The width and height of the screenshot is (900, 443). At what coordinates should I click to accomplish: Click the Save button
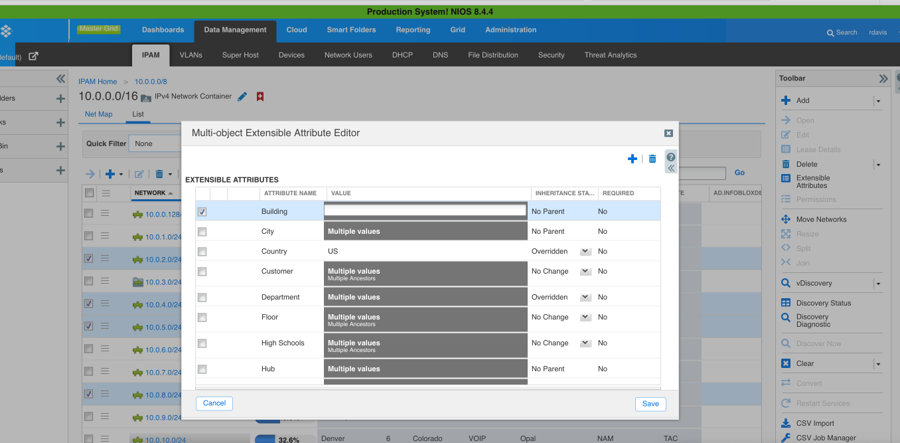650,404
